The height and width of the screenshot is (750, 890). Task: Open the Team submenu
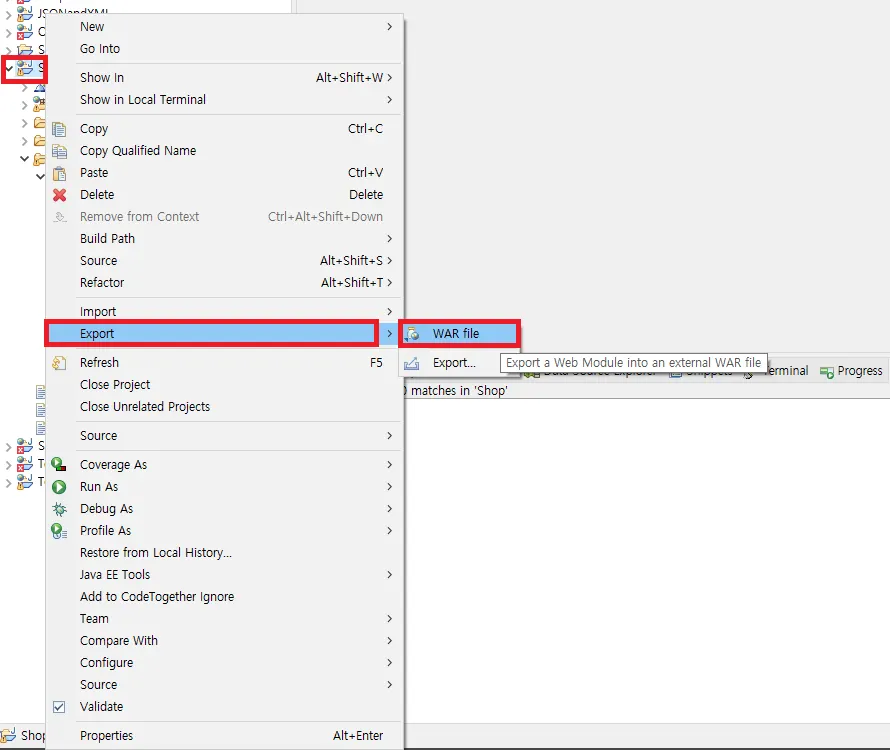[224, 619]
